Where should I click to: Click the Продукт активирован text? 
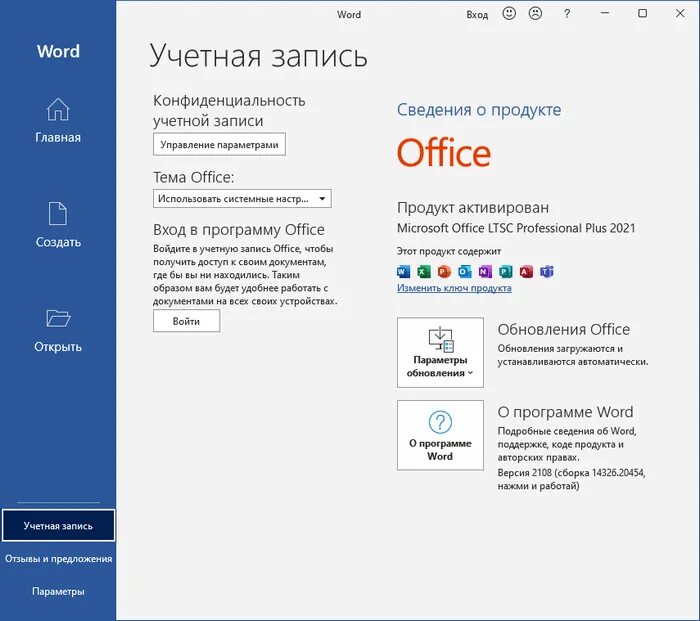pos(473,208)
